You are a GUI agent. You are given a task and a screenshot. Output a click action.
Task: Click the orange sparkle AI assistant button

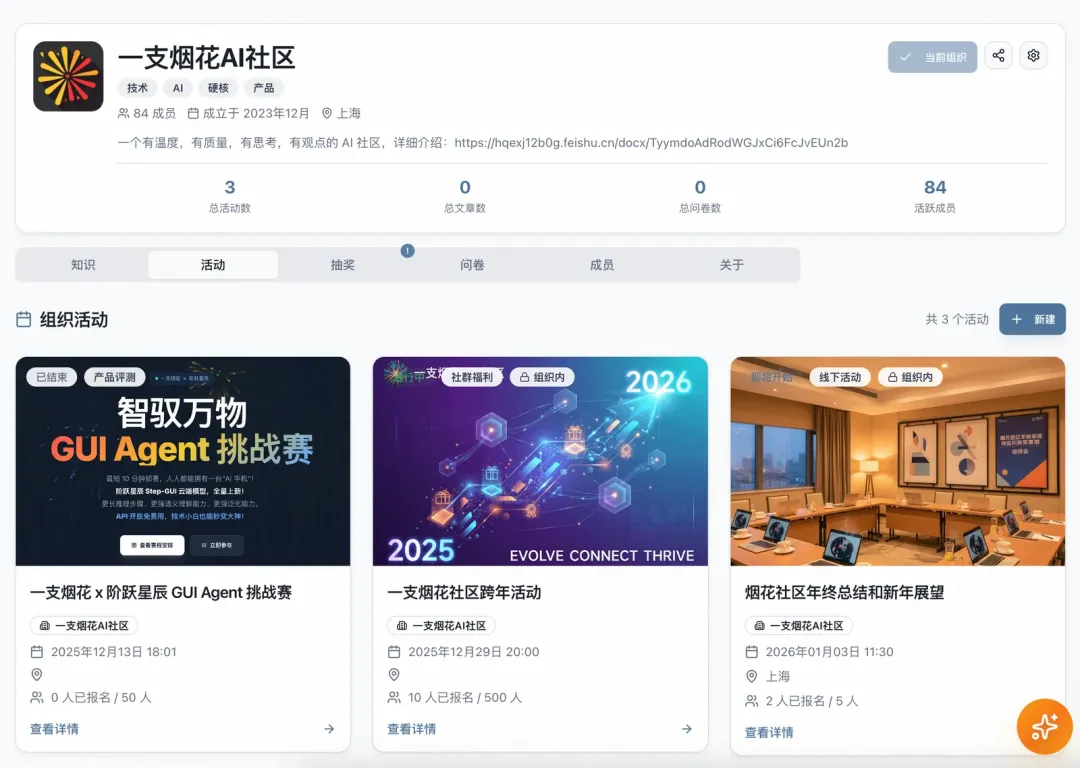click(1044, 726)
